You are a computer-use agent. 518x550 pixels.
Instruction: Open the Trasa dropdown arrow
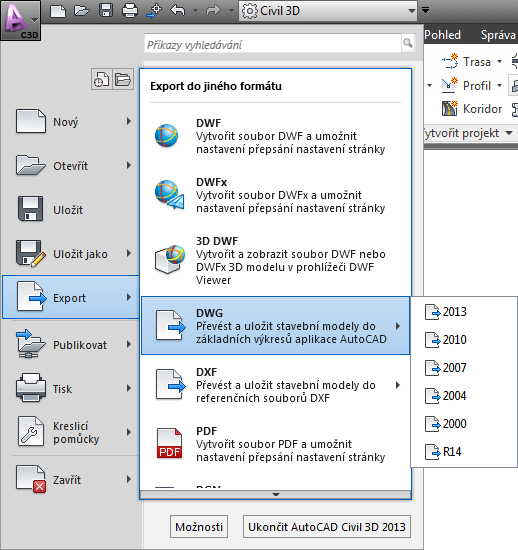coord(499,62)
